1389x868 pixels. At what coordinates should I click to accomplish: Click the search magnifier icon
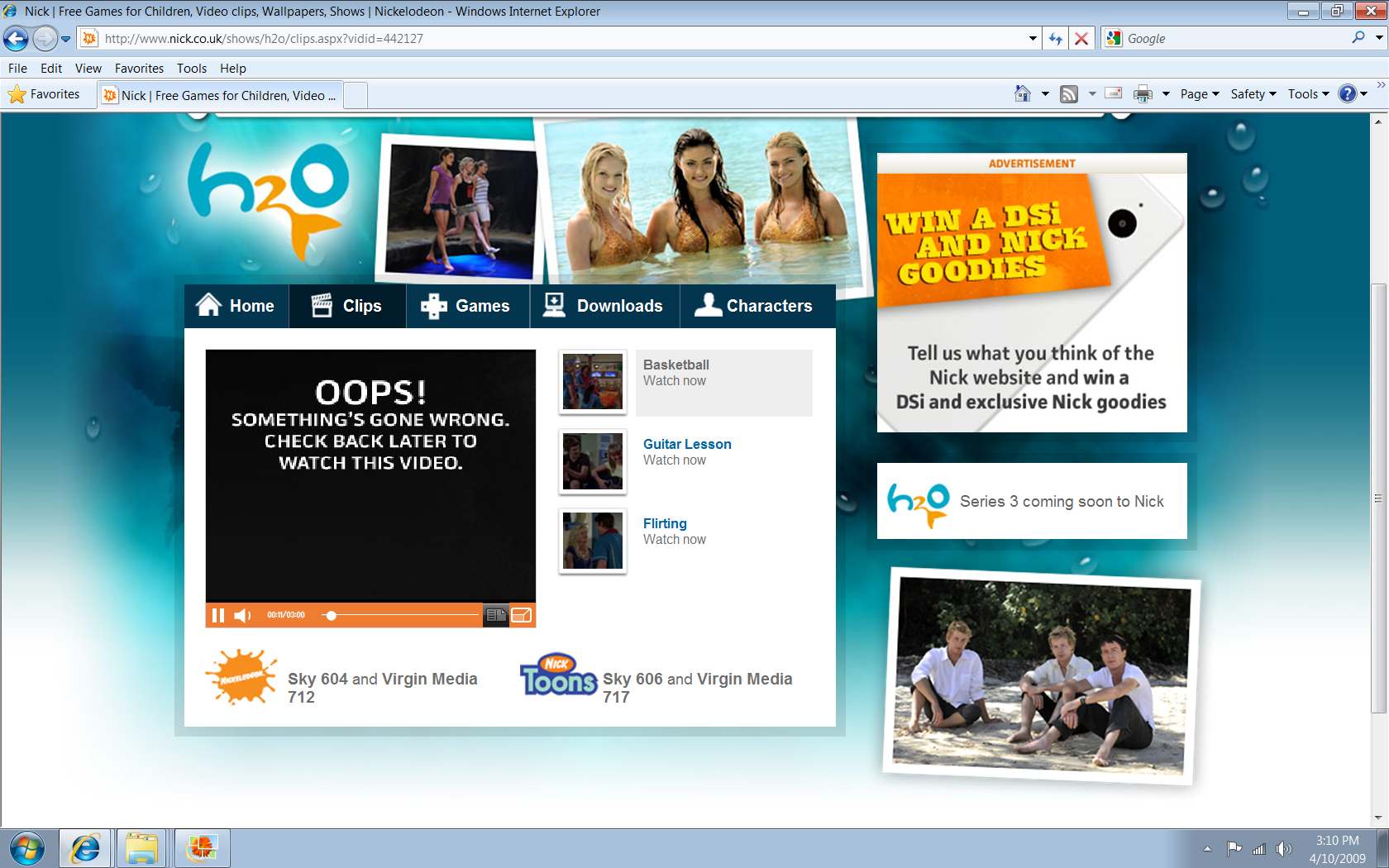tap(1358, 38)
